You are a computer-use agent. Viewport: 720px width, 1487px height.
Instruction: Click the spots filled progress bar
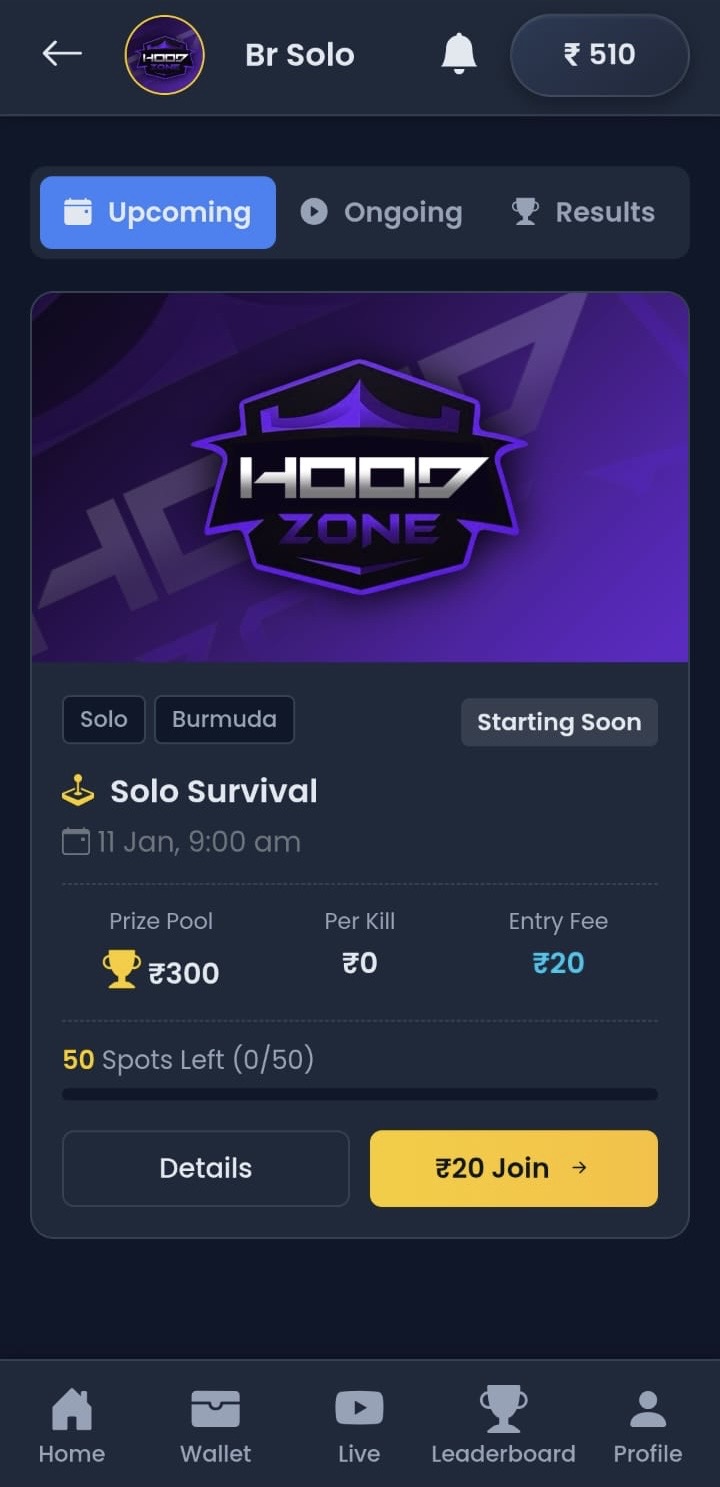[360, 1094]
